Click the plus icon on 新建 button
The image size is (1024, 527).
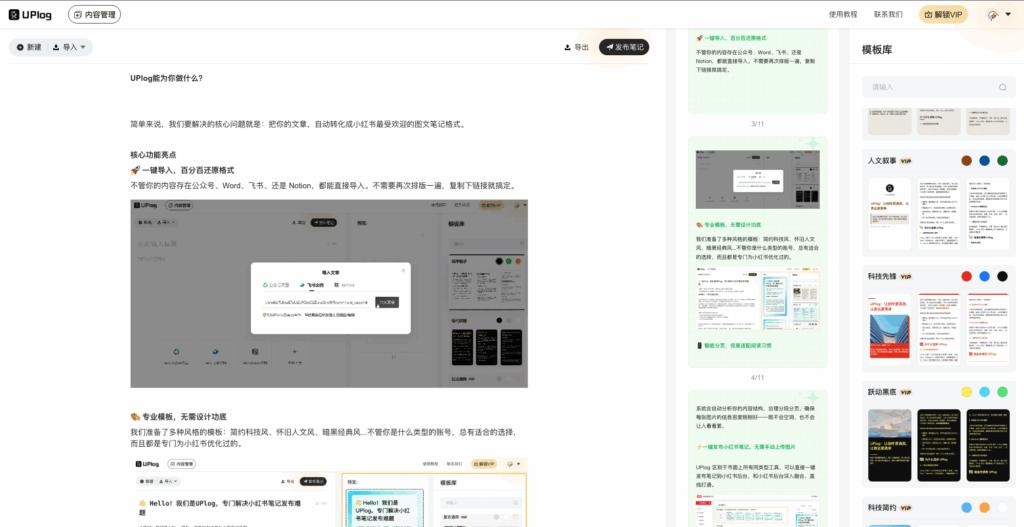pos(20,47)
